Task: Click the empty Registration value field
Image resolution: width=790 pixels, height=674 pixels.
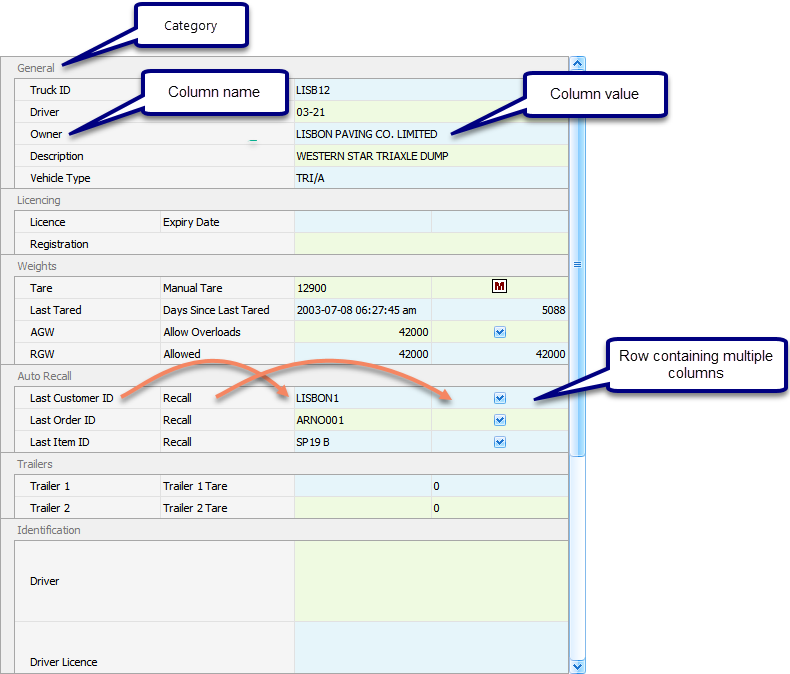Action: [430, 244]
